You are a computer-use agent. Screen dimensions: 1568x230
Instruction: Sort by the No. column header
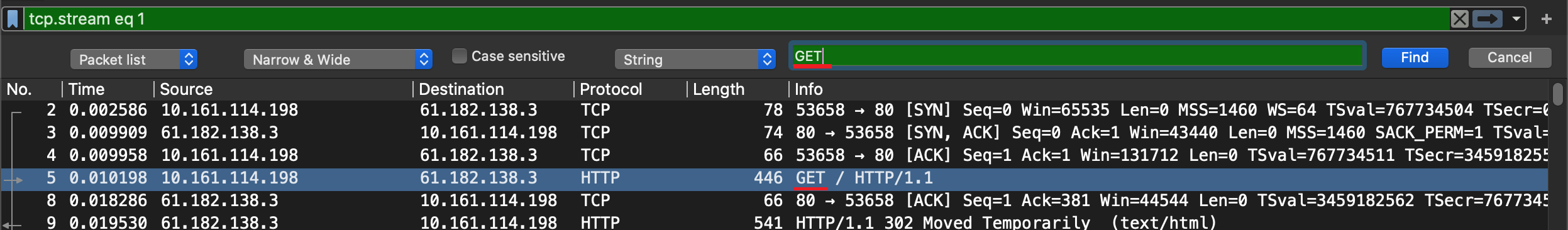pos(31,89)
